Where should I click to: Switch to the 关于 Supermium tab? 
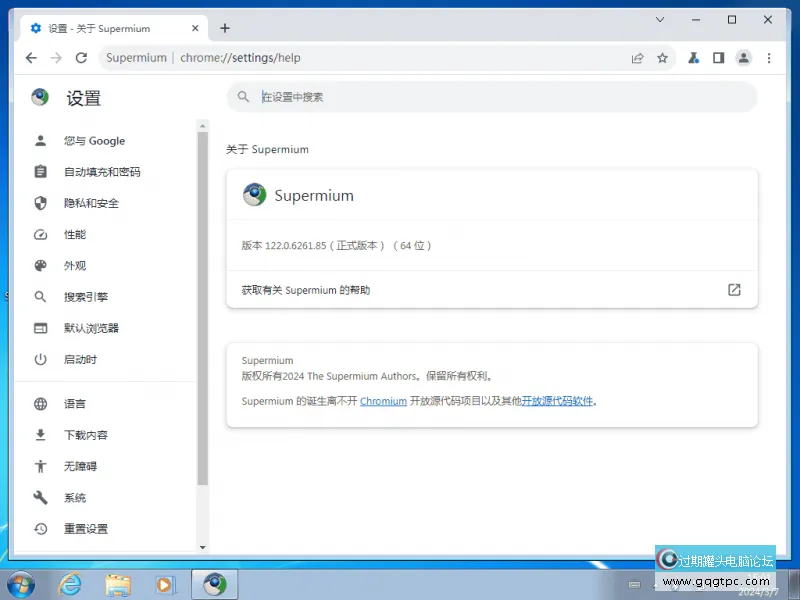tap(100, 29)
